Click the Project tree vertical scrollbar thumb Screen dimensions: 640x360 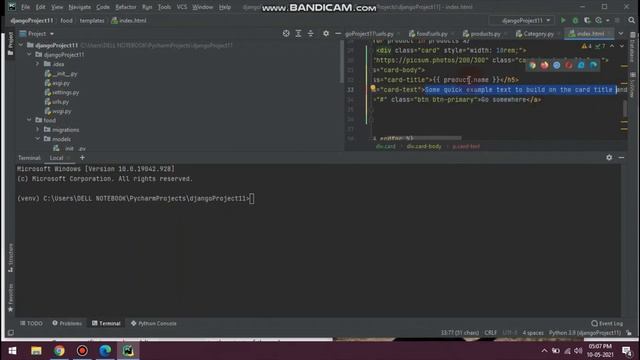pos(341,61)
